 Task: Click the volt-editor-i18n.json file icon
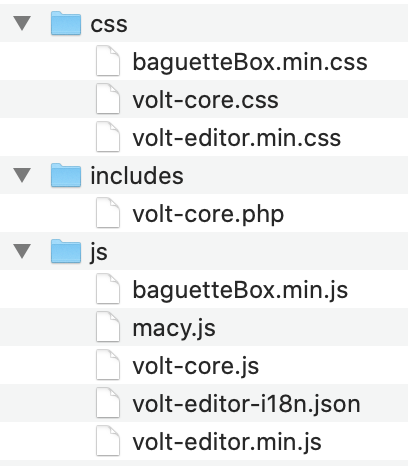(108, 402)
